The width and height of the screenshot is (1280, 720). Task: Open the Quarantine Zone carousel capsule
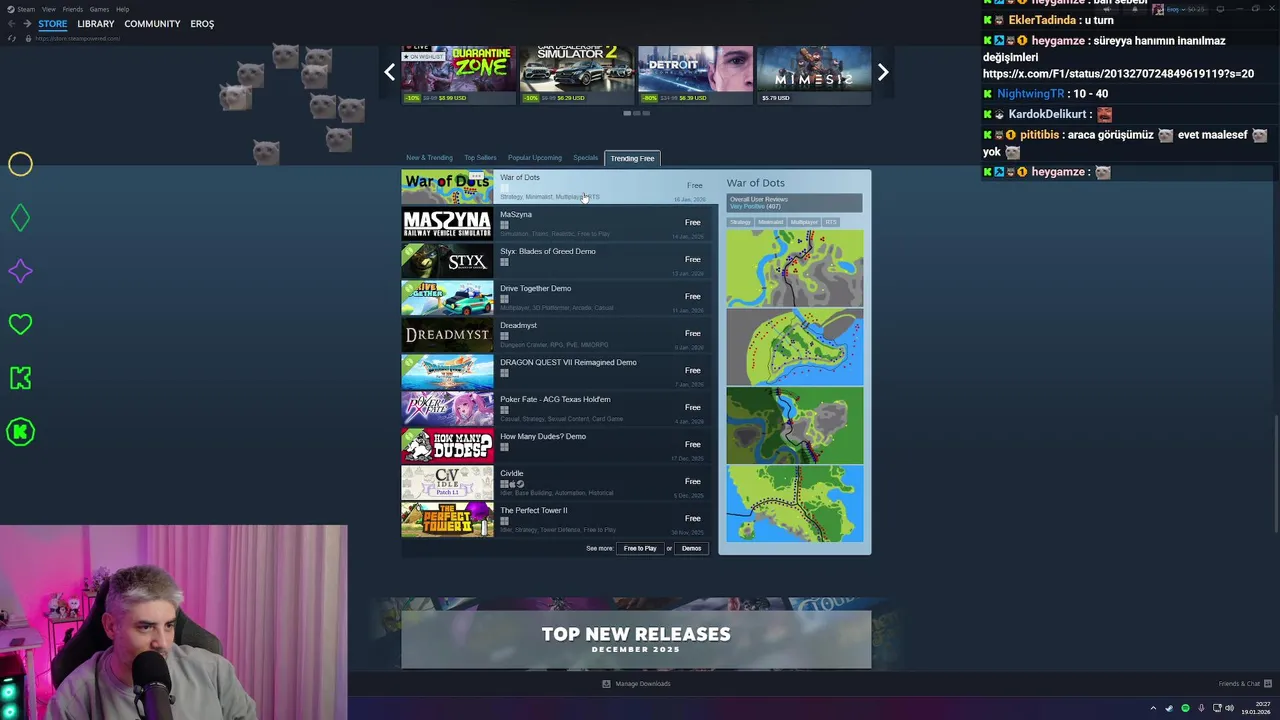pos(458,74)
